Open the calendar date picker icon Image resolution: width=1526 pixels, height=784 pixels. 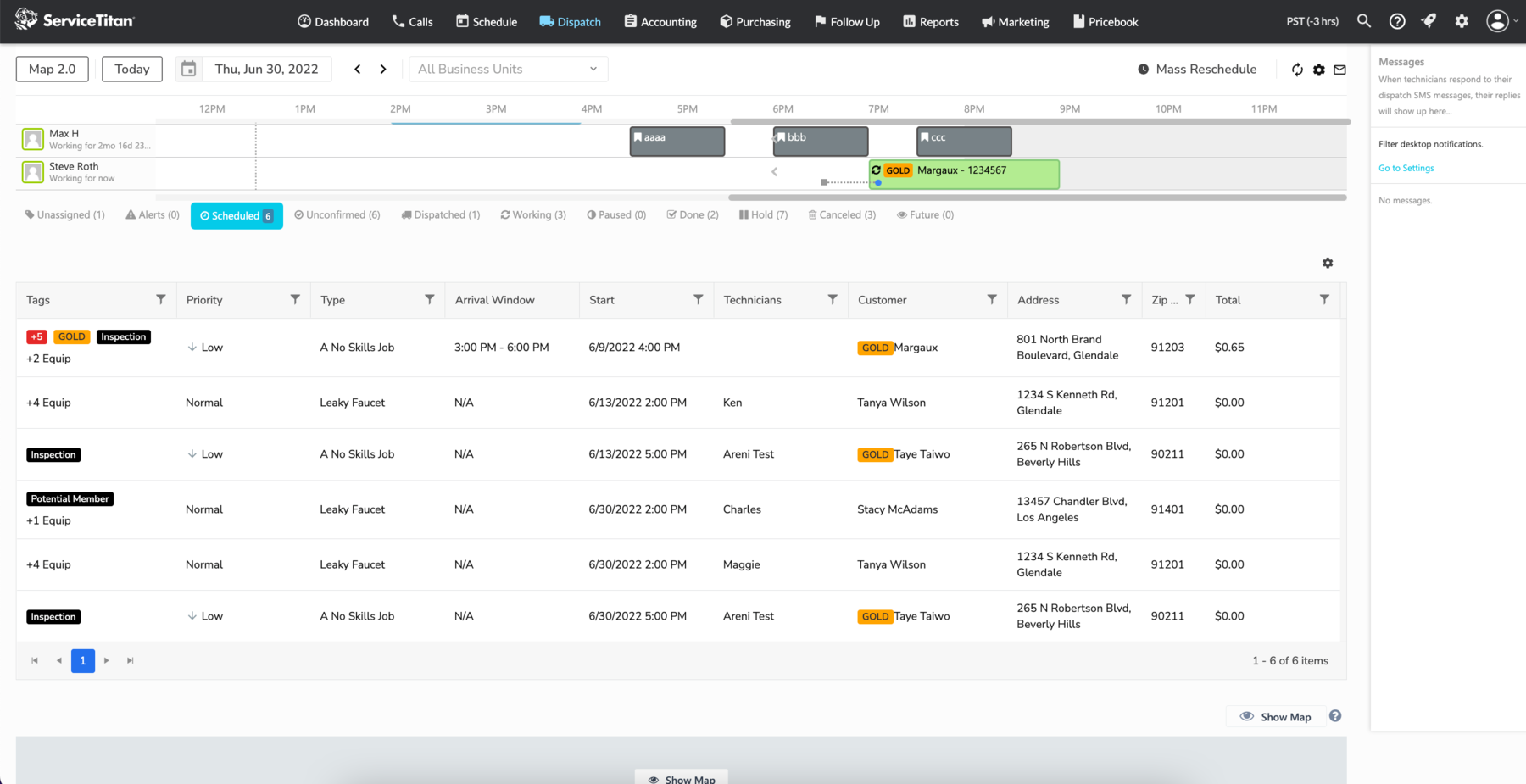point(189,69)
